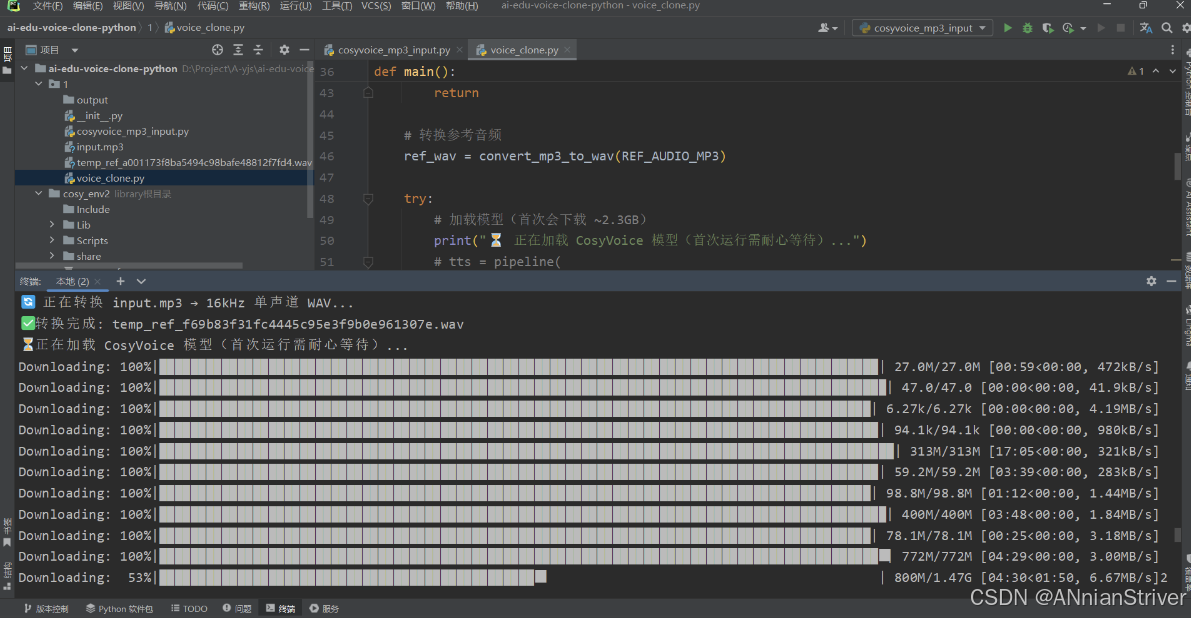The width and height of the screenshot is (1191, 618).
Task: Go to previous highlighted problem arrow
Action: tap(1156, 71)
